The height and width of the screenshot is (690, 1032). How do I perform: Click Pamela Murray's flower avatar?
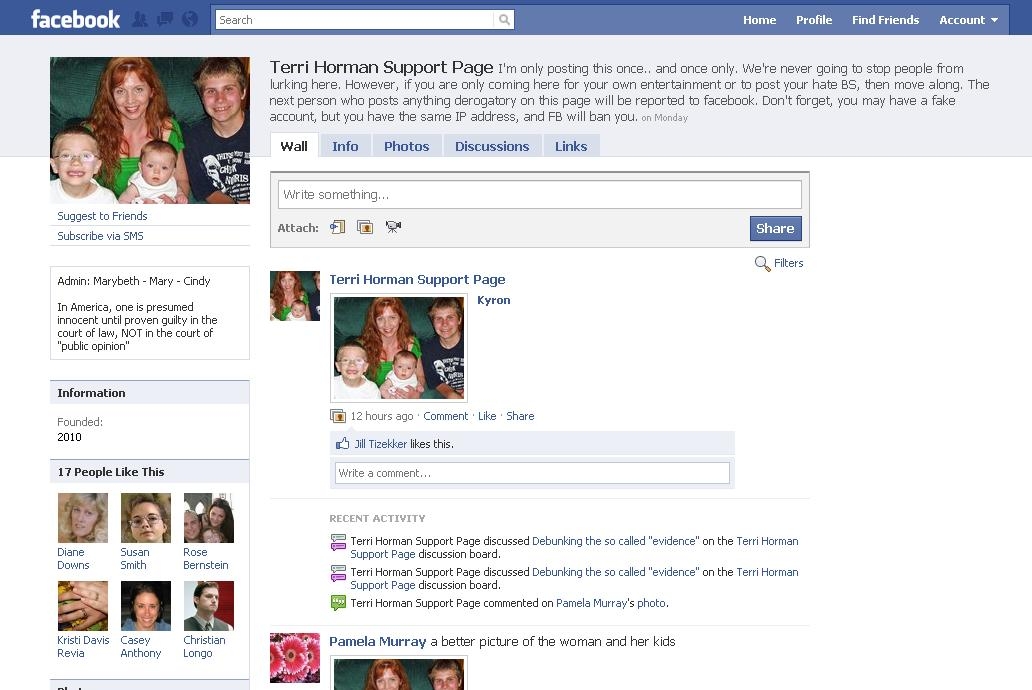295,658
